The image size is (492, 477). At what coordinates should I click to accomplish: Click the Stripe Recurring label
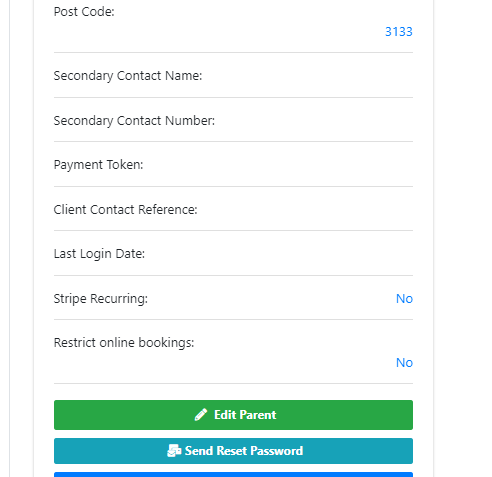101,299
